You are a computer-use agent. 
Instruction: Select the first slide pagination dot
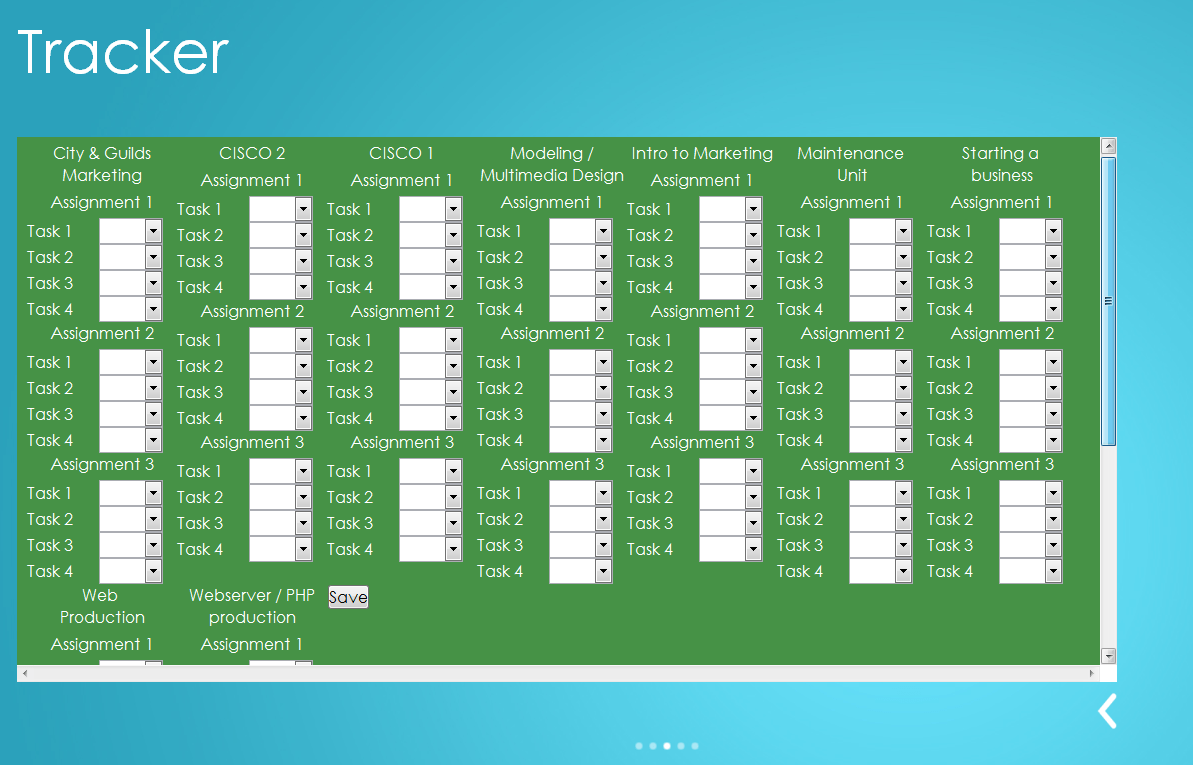[x=639, y=746]
